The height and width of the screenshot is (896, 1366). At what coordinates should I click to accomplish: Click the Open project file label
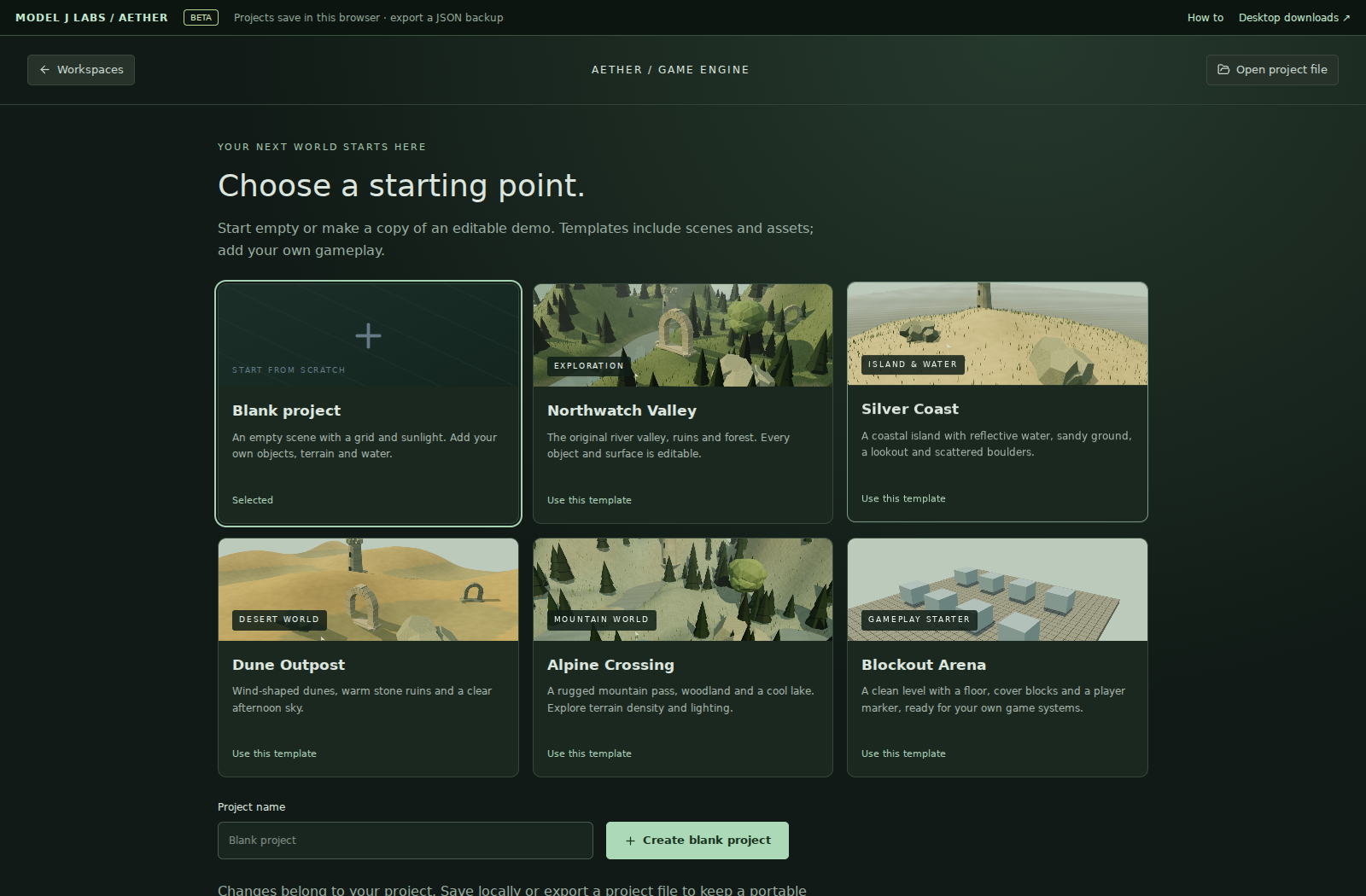pyautogui.click(x=1281, y=70)
